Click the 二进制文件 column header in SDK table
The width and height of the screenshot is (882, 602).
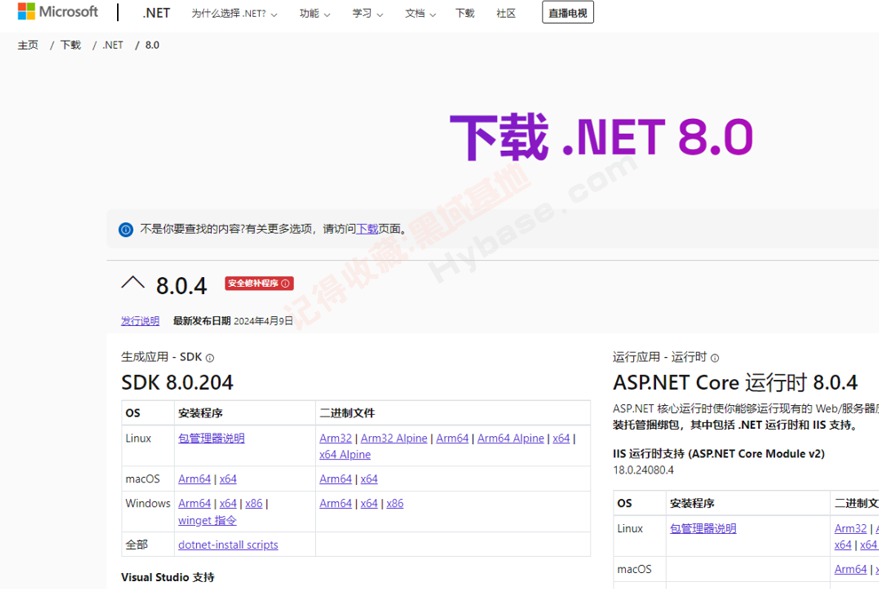tap(347, 413)
